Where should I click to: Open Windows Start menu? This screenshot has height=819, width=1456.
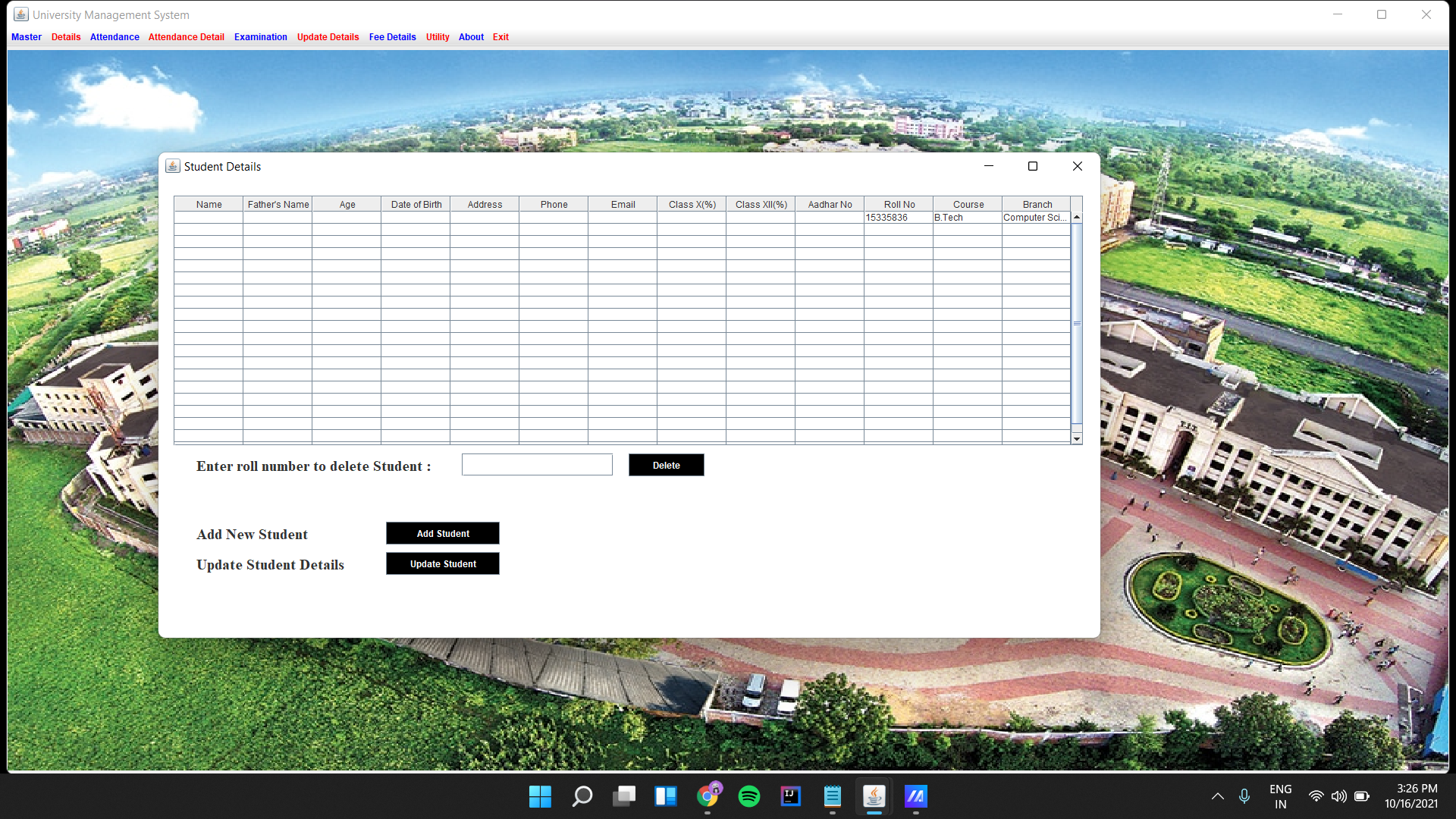540,796
